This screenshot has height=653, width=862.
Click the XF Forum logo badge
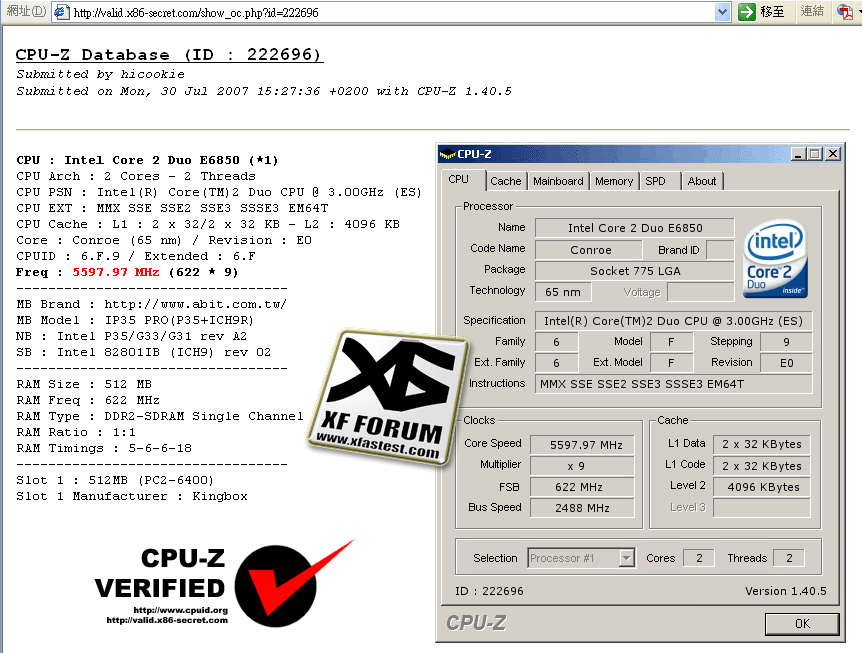click(x=388, y=399)
